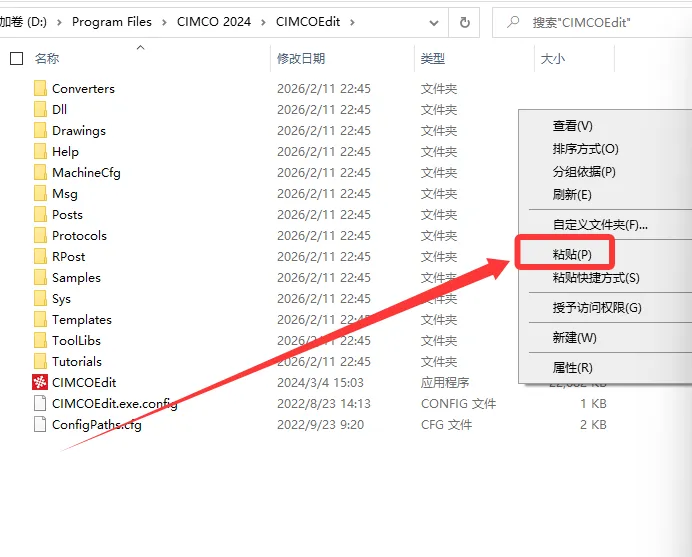Click the Tutorials folder icon
The width and height of the screenshot is (692, 557).
40,361
